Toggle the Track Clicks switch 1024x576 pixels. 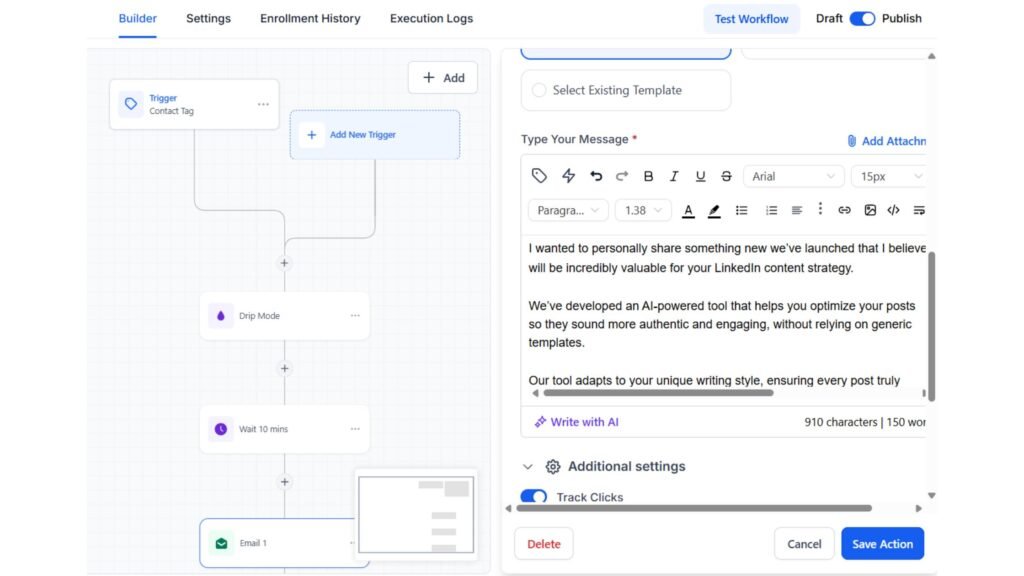pos(533,496)
